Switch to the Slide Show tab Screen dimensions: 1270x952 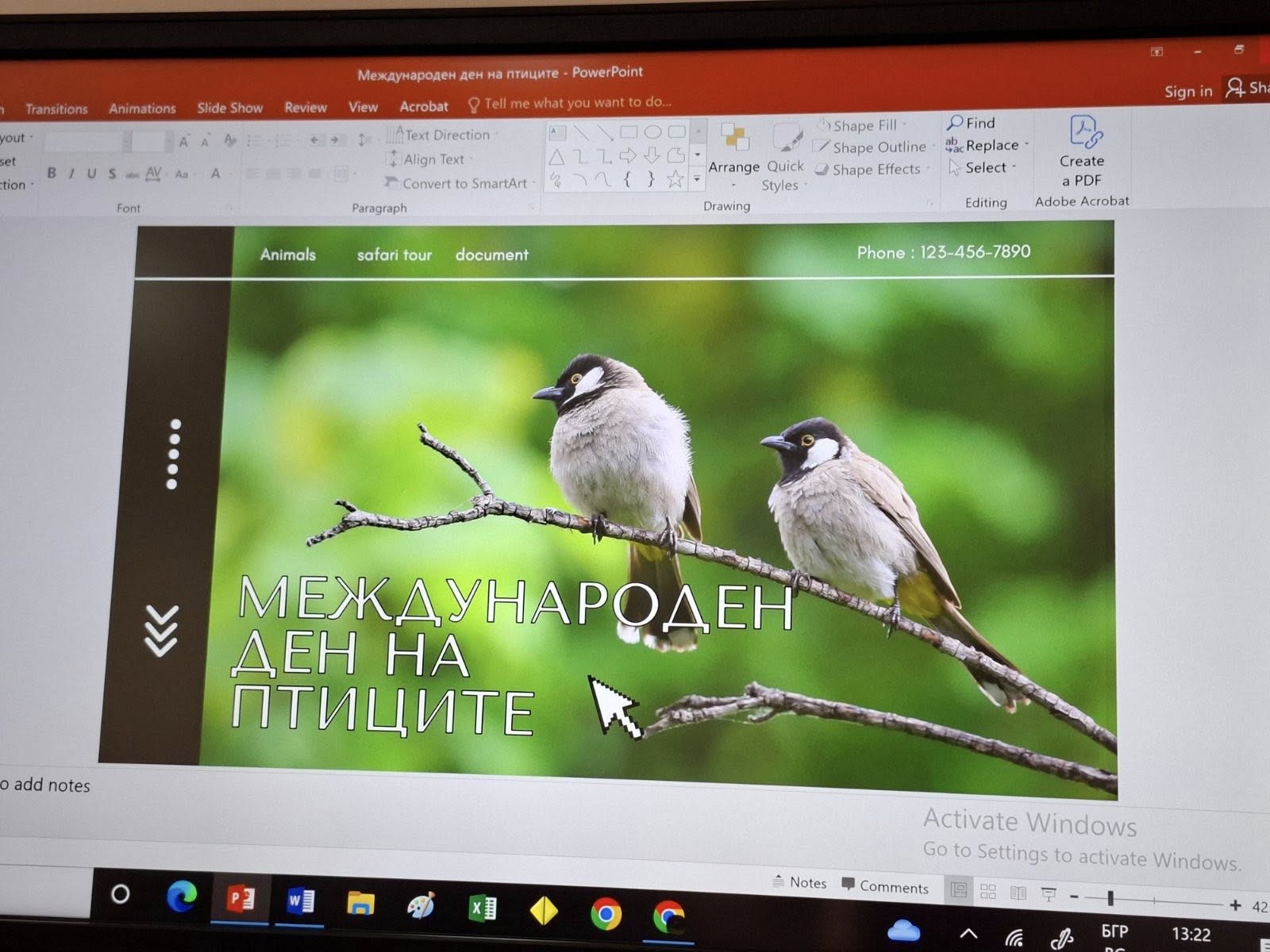pyautogui.click(x=229, y=108)
